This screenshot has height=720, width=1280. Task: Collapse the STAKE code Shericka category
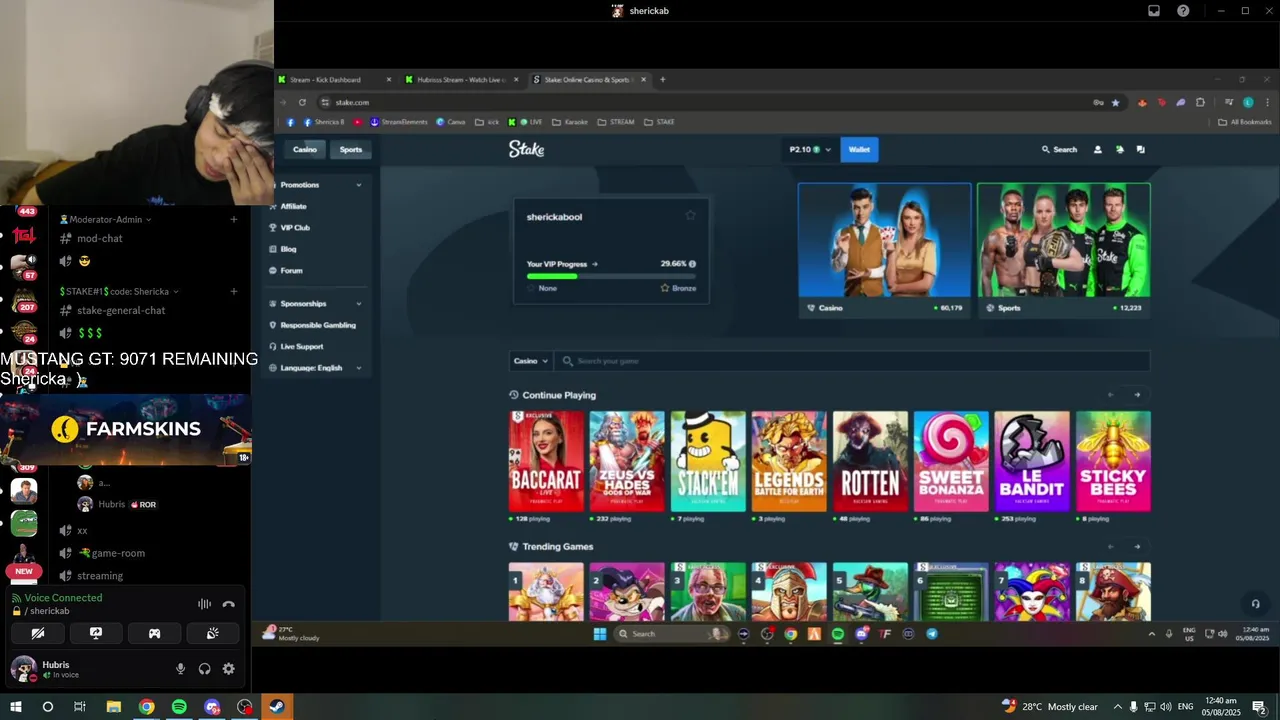(x=119, y=291)
